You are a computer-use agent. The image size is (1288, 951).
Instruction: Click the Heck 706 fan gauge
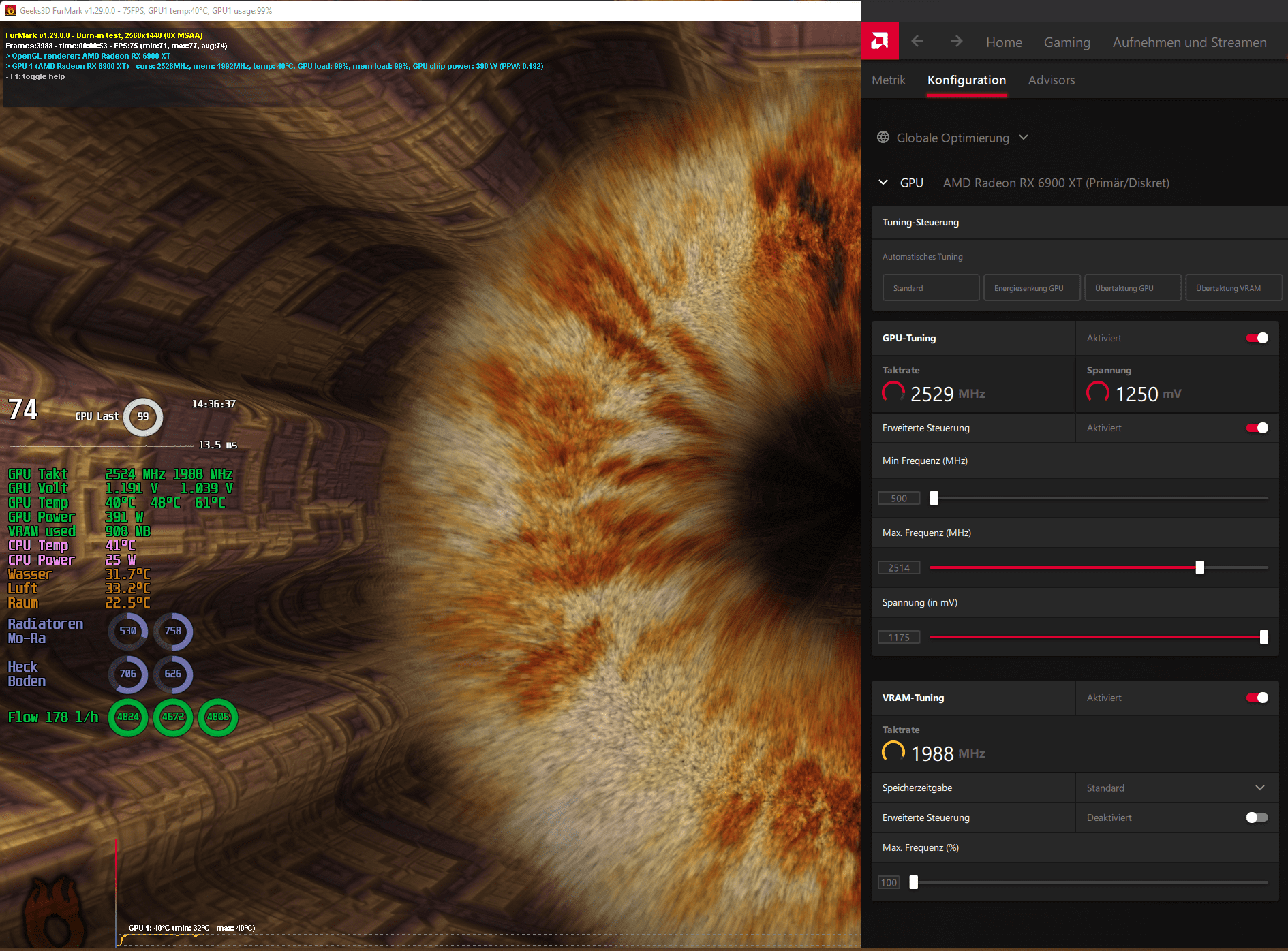click(x=128, y=674)
